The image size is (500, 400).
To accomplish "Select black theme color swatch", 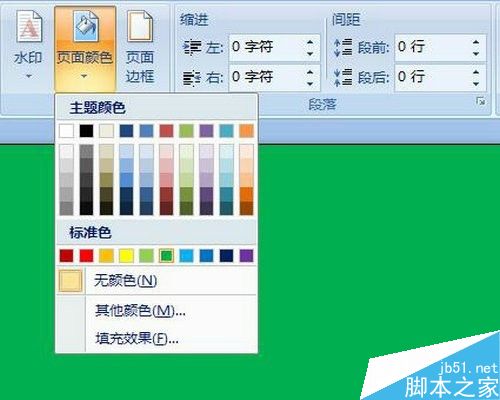I will point(86,131).
